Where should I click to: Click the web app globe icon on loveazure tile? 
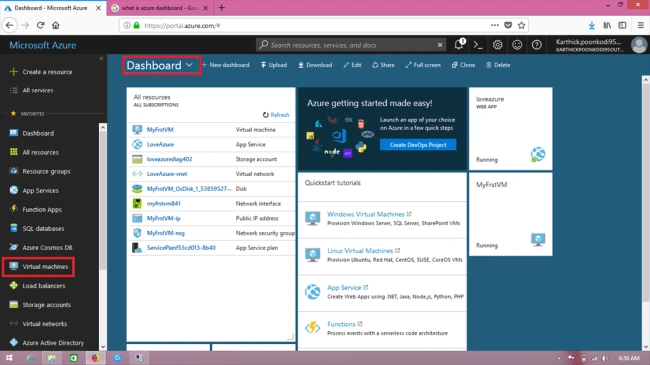pyautogui.click(x=538, y=154)
